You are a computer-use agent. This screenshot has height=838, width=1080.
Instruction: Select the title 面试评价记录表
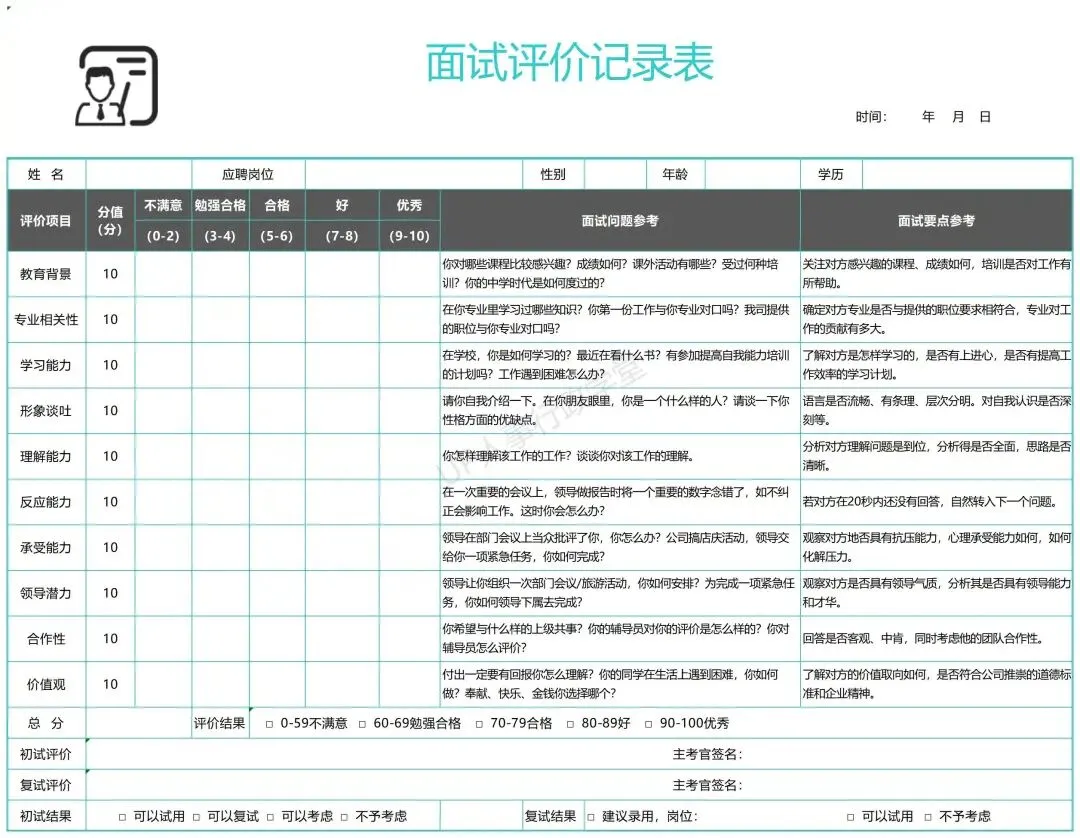[569, 63]
